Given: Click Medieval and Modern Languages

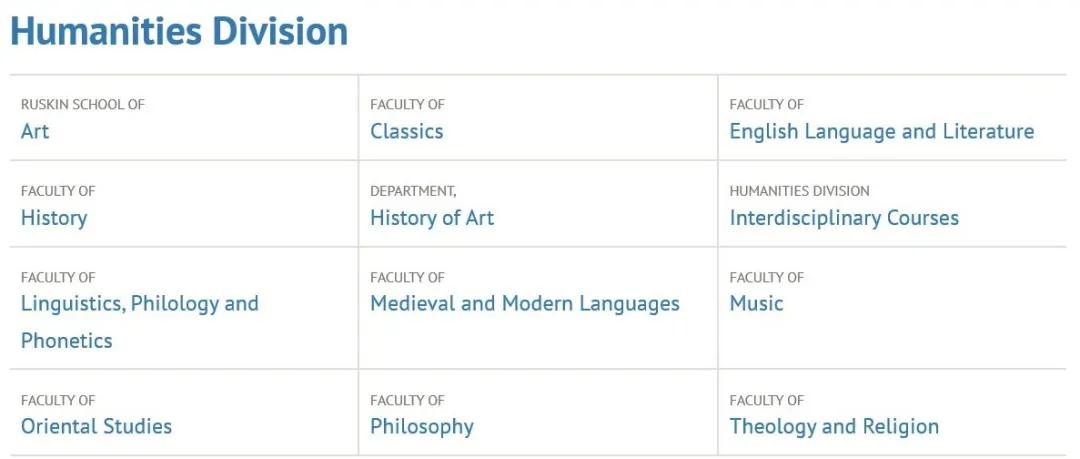Looking at the screenshot, I should pos(524,304).
